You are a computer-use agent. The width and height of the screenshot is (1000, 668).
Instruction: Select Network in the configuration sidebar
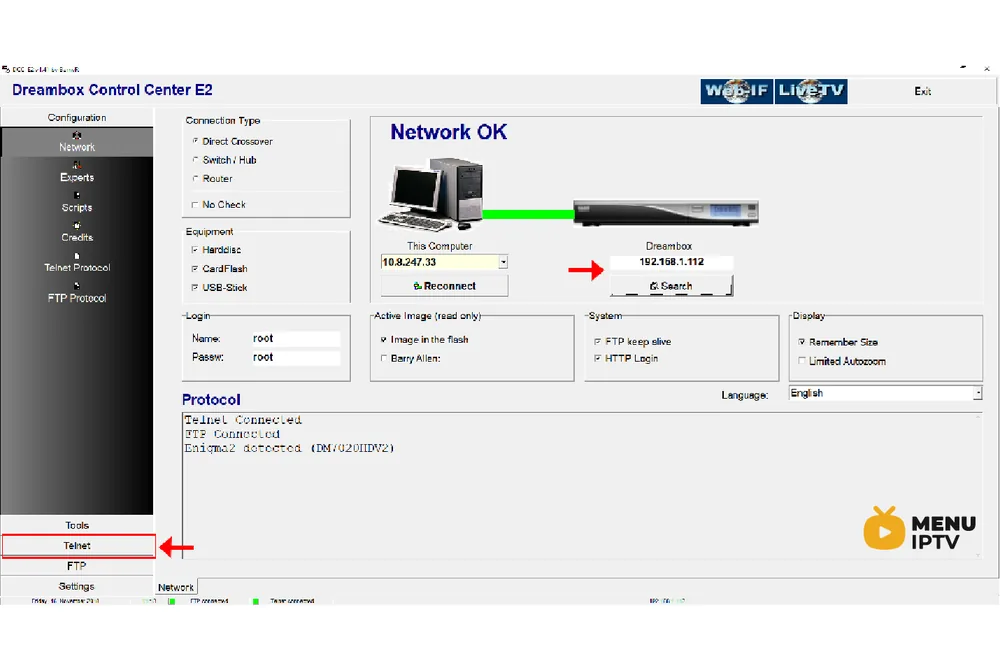tap(77, 142)
